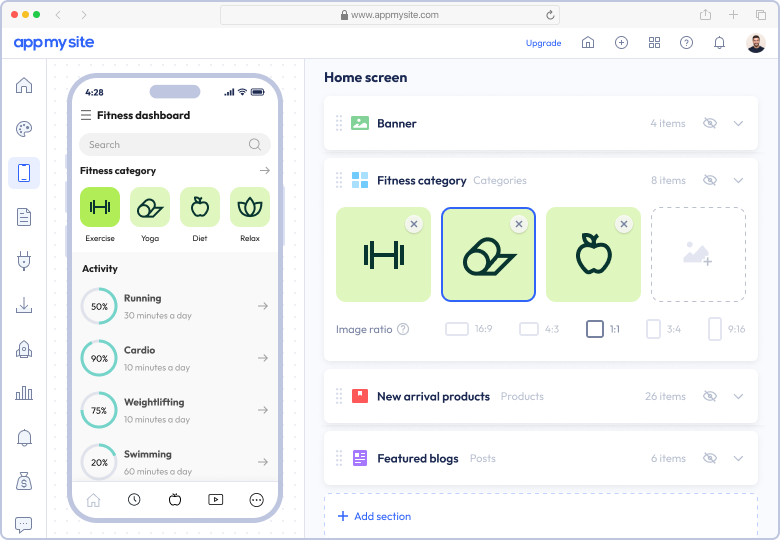Select the 1:1 image ratio
This screenshot has width=780, height=540.
(x=603, y=329)
